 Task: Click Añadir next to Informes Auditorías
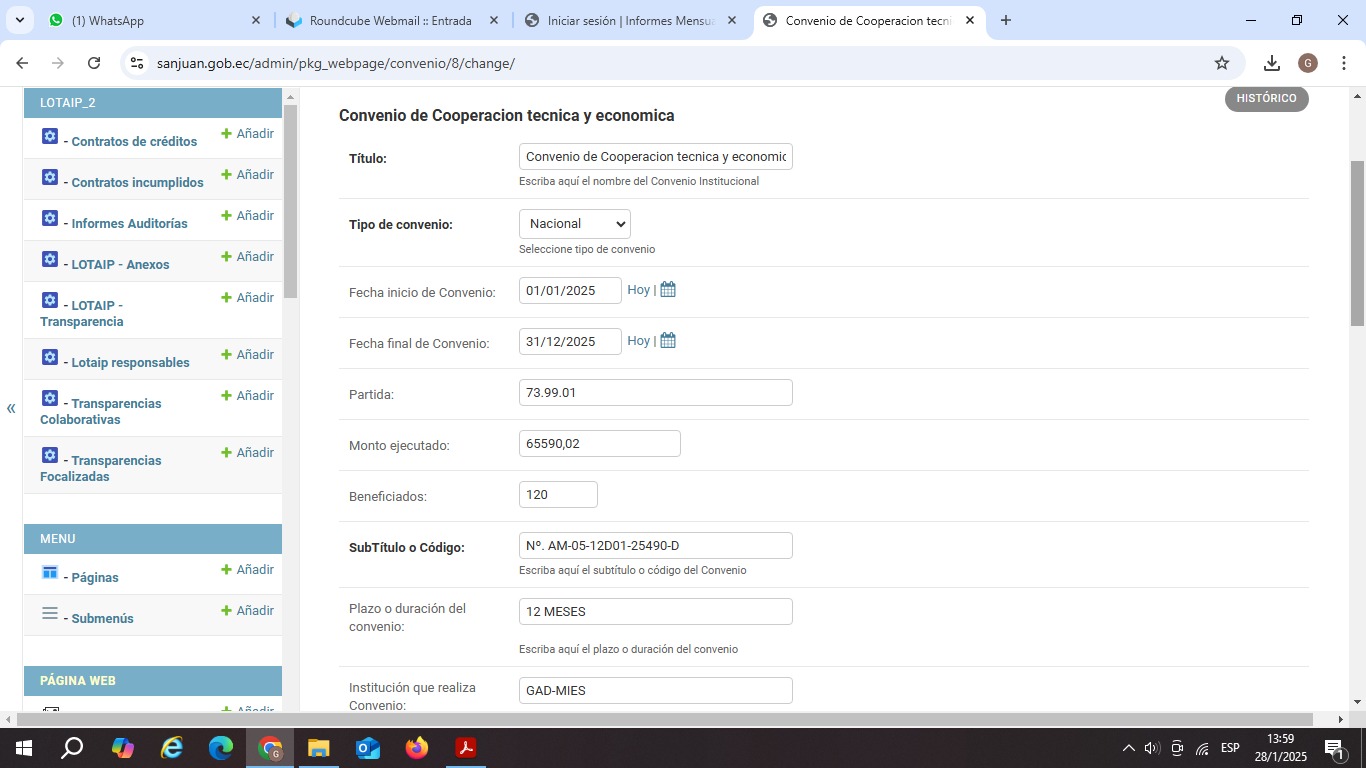pos(247,216)
